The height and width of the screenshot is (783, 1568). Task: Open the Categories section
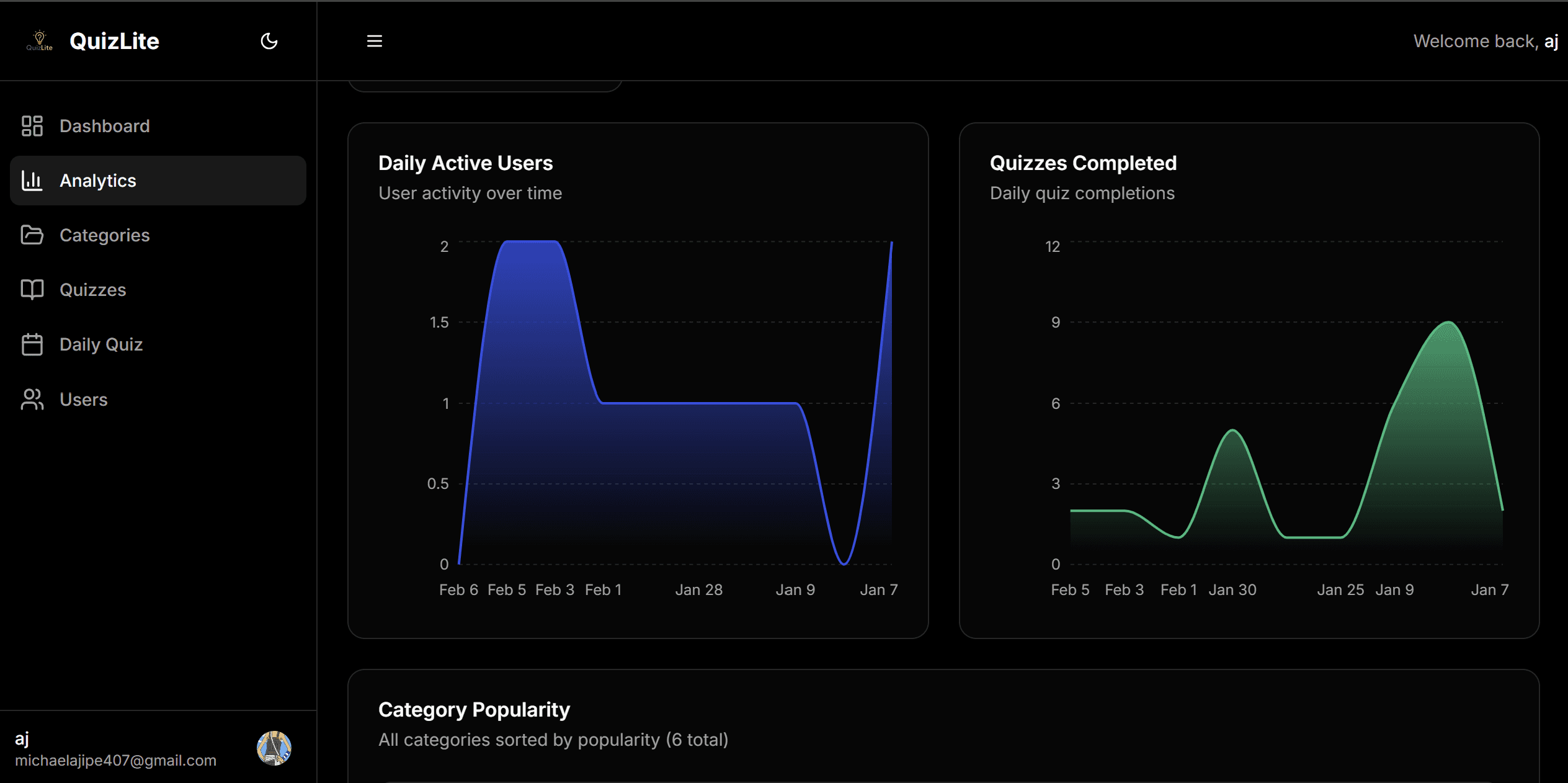point(104,235)
